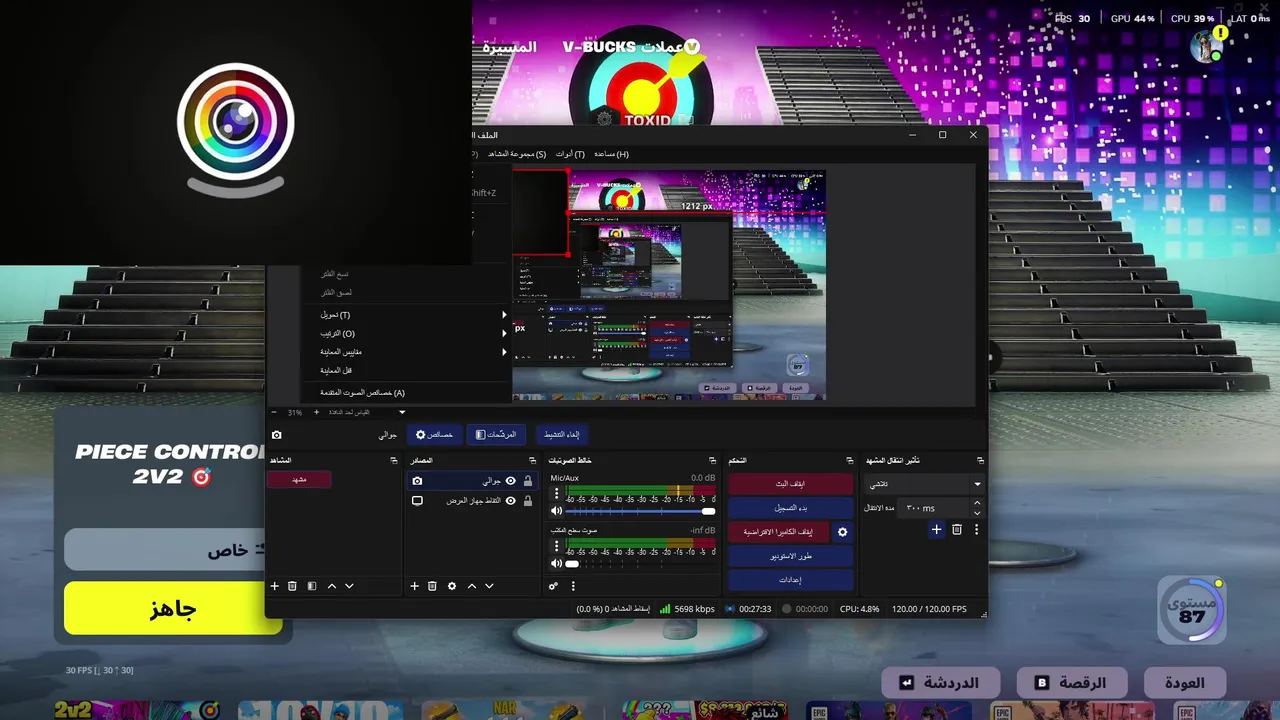Hide the جوالي source with eye icon
Image resolution: width=1280 pixels, height=720 pixels.
[x=510, y=481]
